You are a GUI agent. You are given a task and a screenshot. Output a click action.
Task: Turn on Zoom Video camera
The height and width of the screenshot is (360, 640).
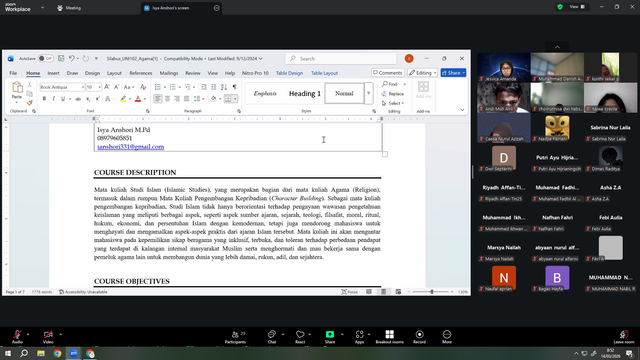pyautogui.click(x=48, y=337)
